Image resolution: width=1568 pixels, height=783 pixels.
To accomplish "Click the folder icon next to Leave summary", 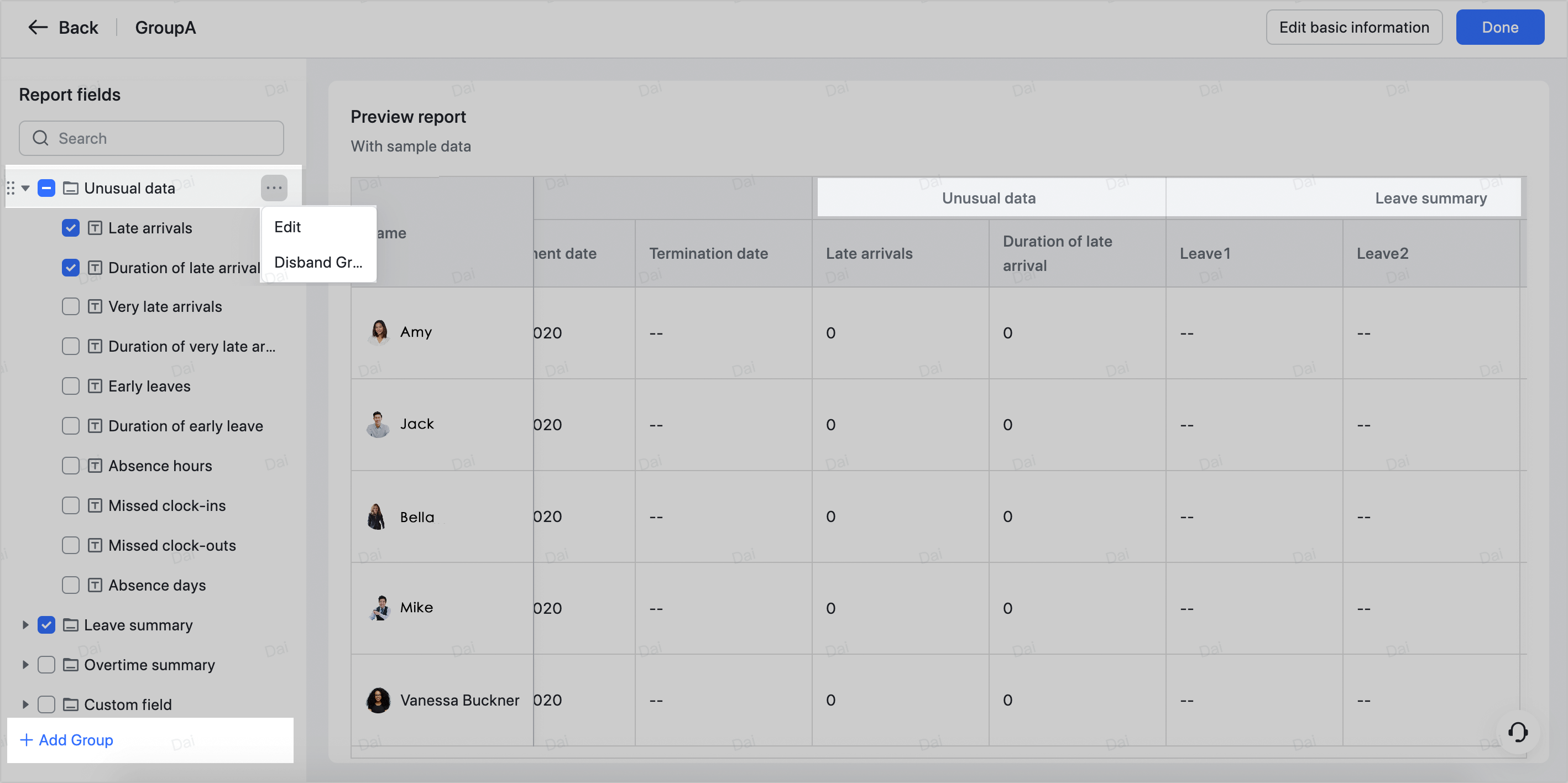I will (70, 625).
